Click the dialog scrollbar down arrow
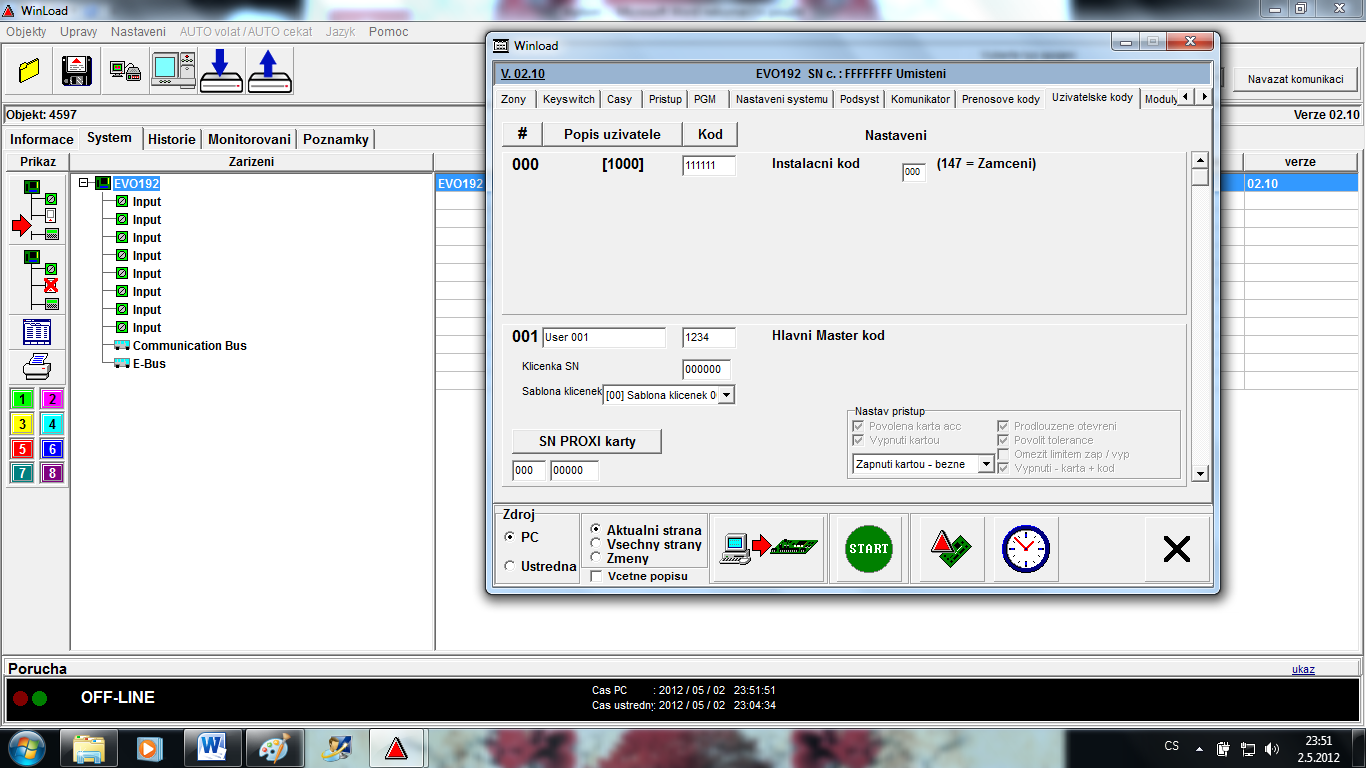This screenshot has height=768, width=1366. (1200, 473)
